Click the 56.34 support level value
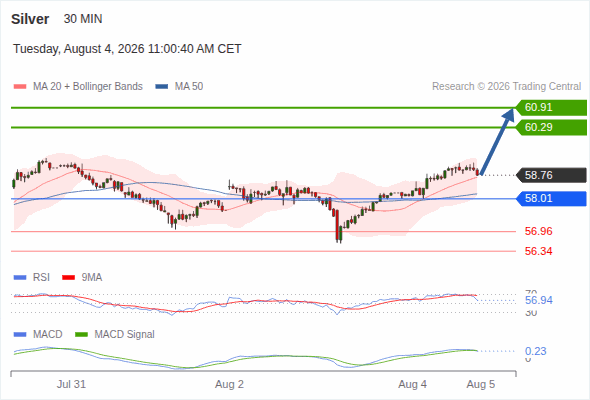Viewport: 590px width, 400px height. (x=538, y=251)
